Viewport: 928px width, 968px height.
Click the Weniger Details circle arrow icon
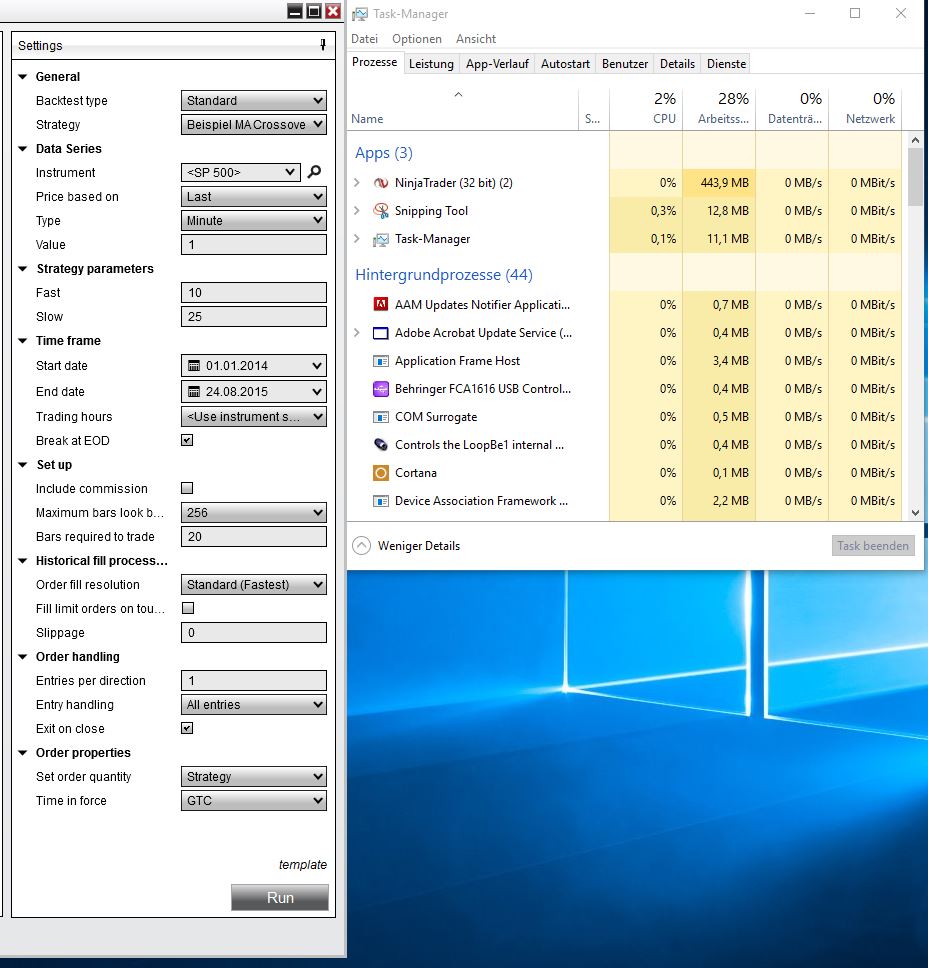tap(361, 546)
